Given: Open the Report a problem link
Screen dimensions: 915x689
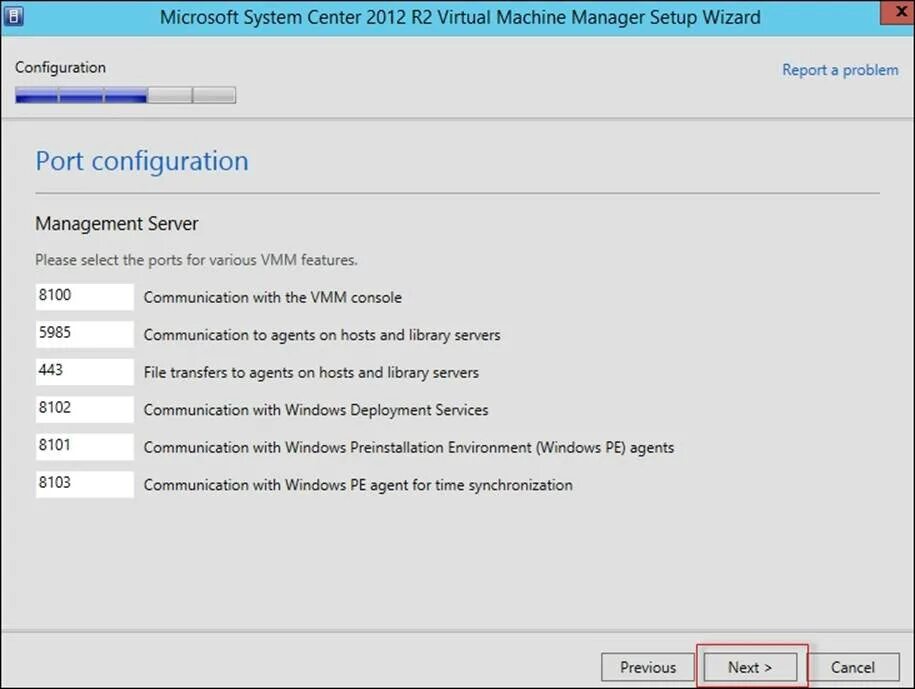Looking at the screenshot, I should click(x=840, y=70).
